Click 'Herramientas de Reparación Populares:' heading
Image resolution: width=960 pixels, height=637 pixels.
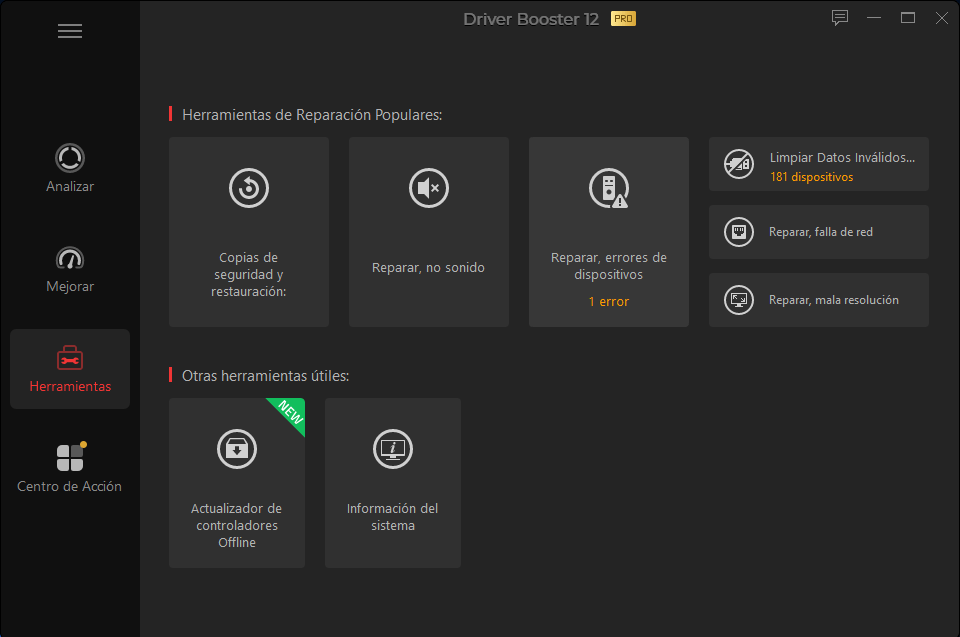[312, 115]
